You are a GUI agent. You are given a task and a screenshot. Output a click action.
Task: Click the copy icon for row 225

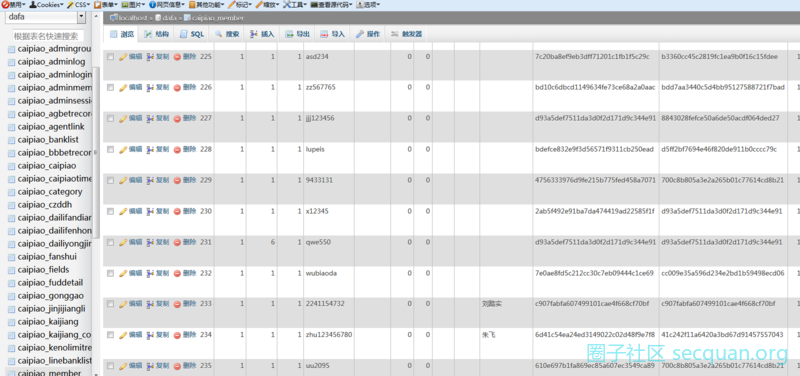click(x=150, y=57)
